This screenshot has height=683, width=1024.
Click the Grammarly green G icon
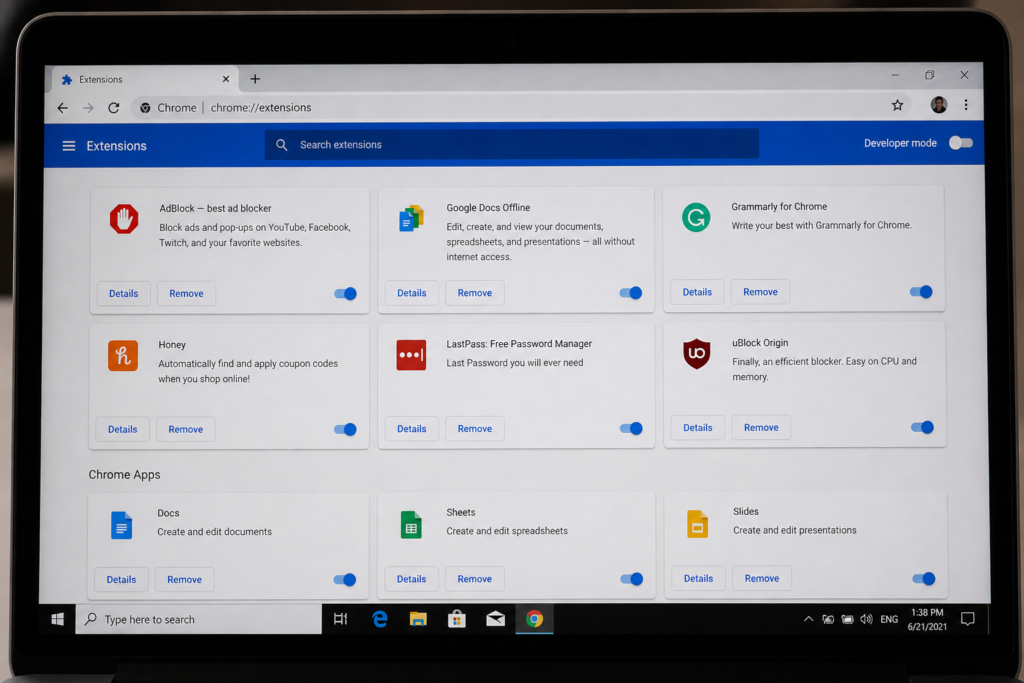click(x=696, y=217)
